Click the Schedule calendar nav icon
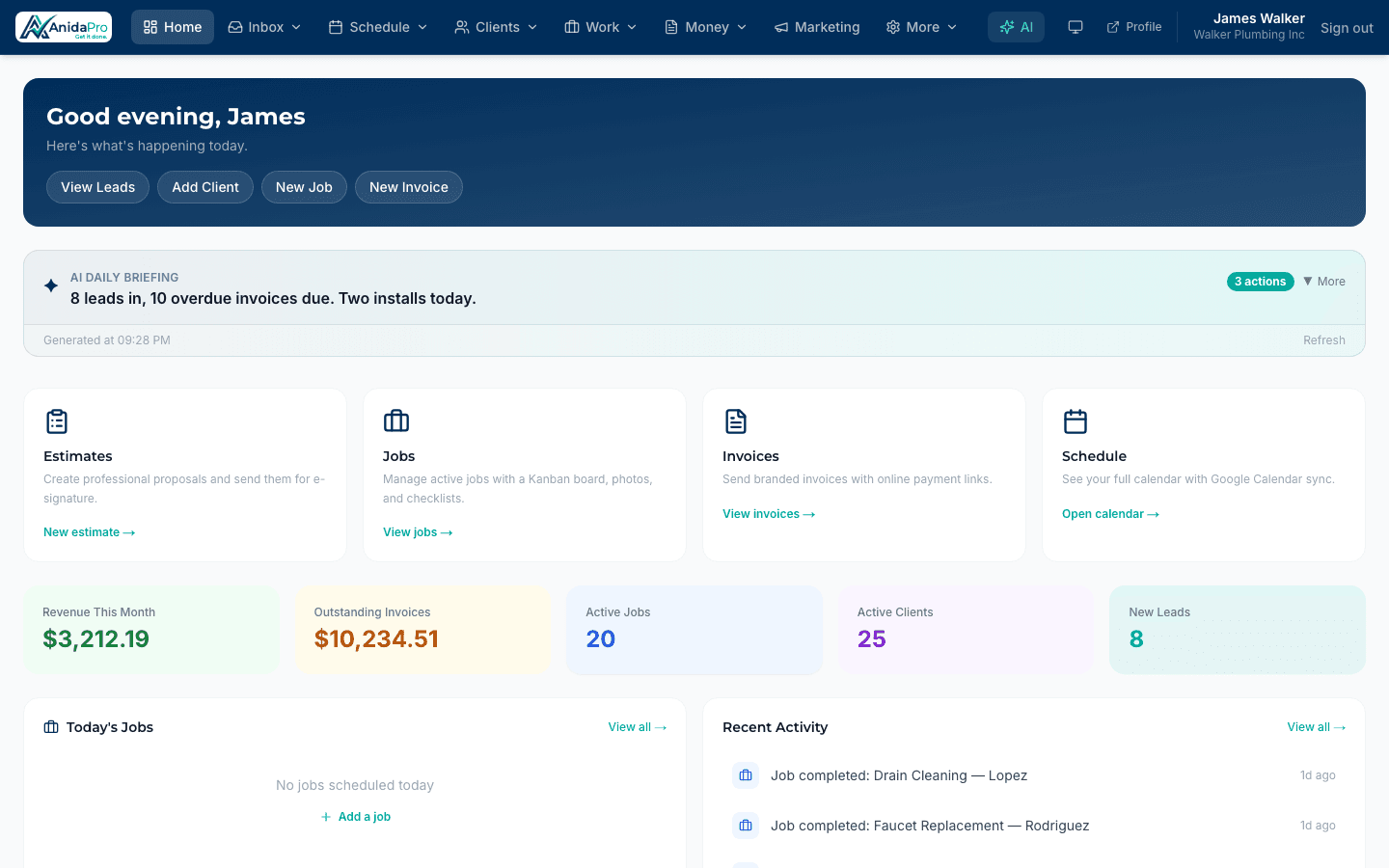 pyautogui.click(x=336, y=27)
